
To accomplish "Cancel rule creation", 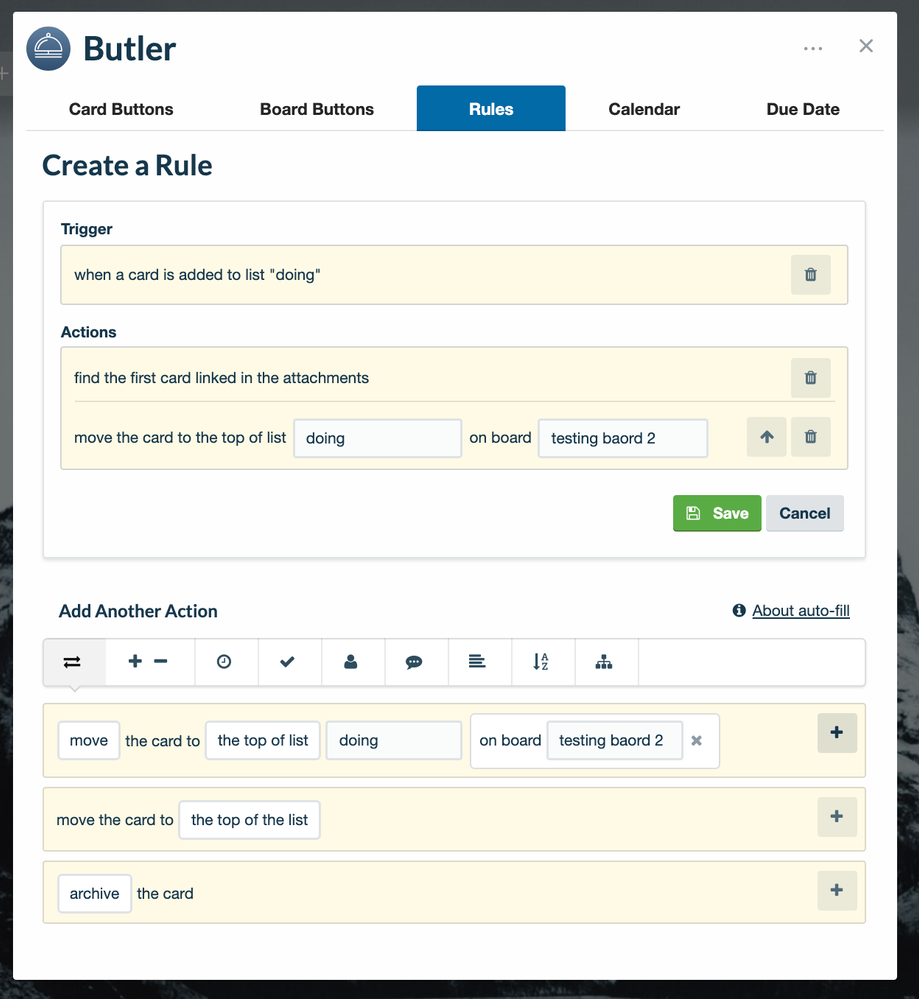I will coord(804,513).
